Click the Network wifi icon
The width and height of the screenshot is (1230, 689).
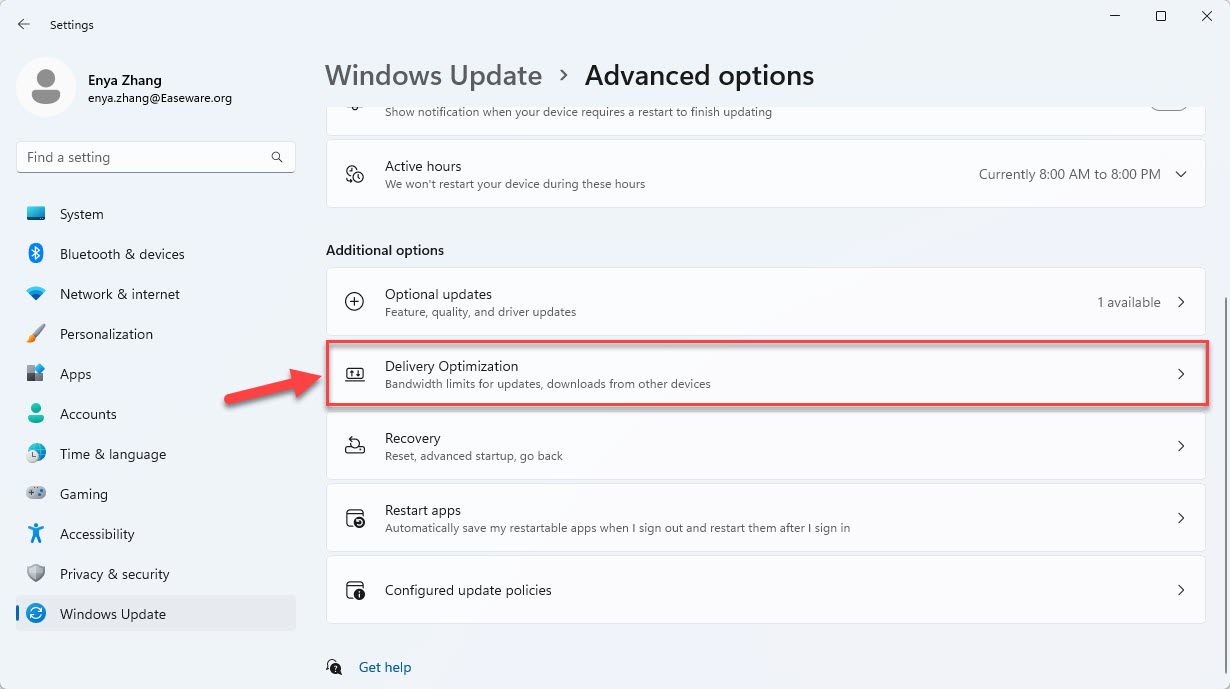[x=36, y=294]
